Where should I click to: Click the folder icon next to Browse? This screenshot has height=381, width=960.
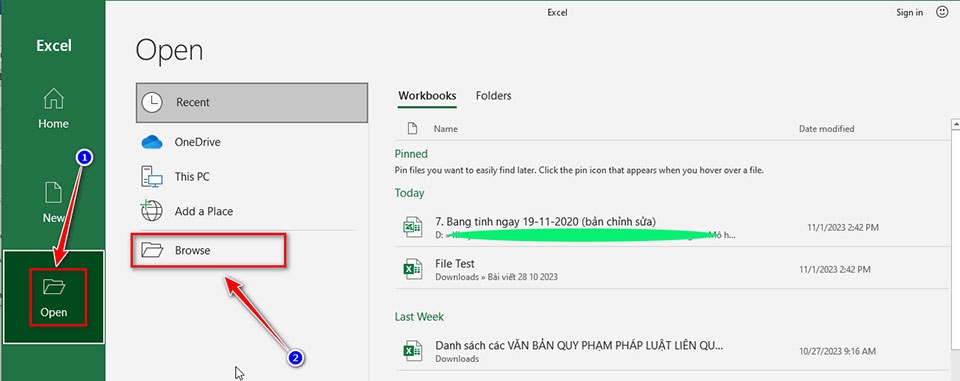point(152,250)
